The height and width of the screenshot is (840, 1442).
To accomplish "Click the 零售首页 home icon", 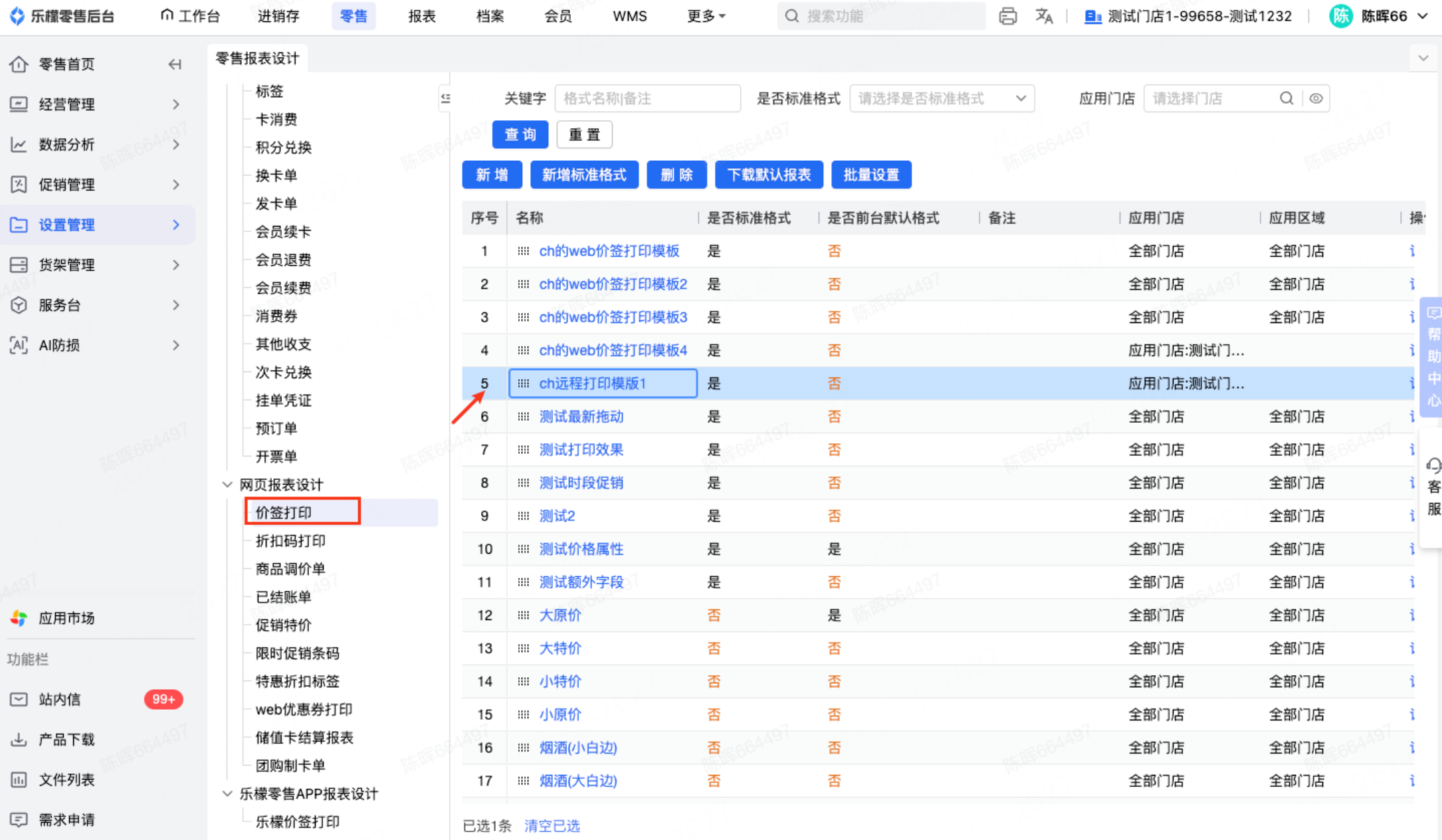I will coord(19,64).
